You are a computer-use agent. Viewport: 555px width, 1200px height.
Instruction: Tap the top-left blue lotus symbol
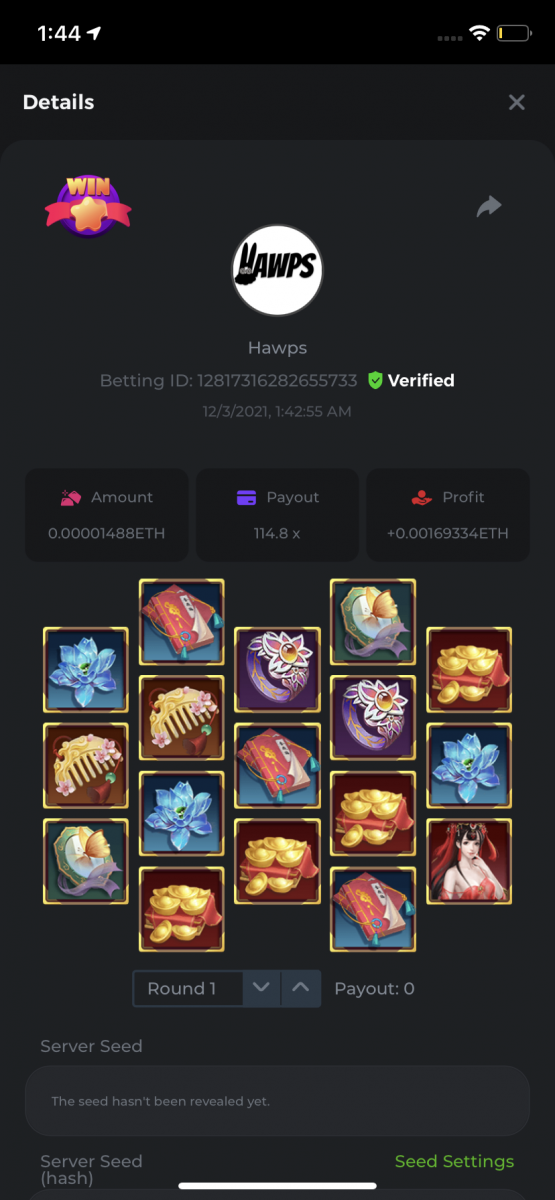86,670
